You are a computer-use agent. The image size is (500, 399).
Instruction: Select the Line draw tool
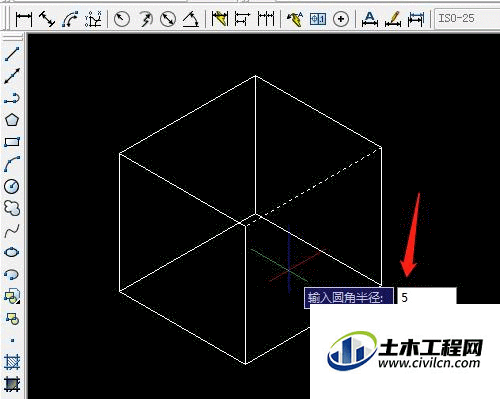12,54
